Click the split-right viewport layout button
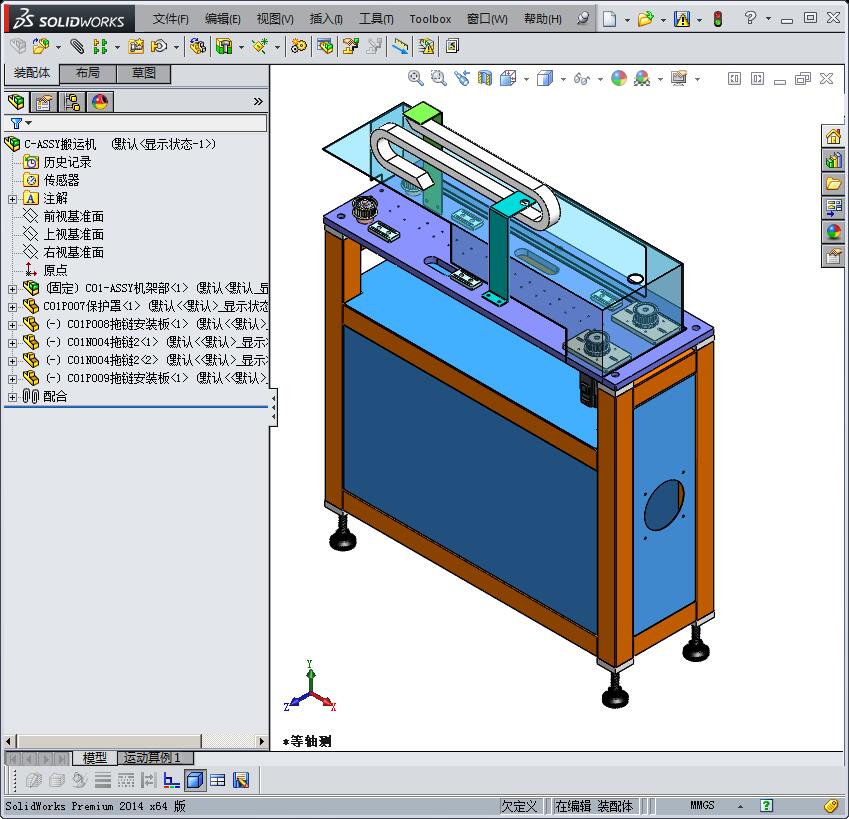Image resolution: width=849 pixels, height=819 pixels. coord(757,79)
